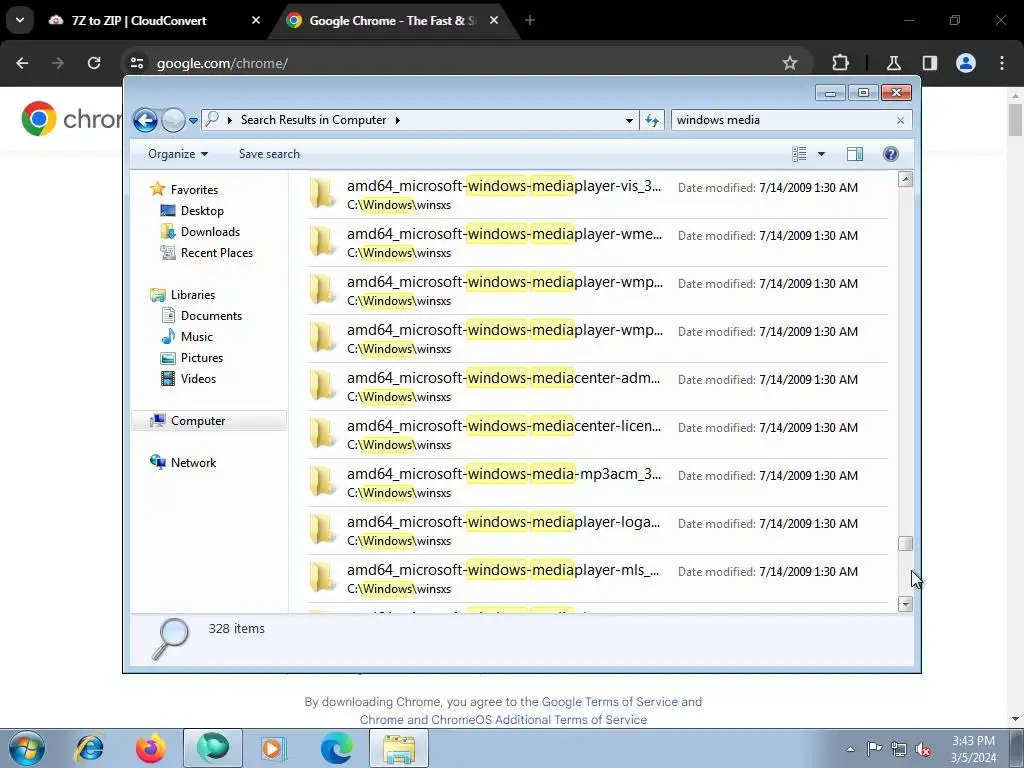Launch Internet Explorer from taskbar
1024x768 pixels.
point(89,748)
